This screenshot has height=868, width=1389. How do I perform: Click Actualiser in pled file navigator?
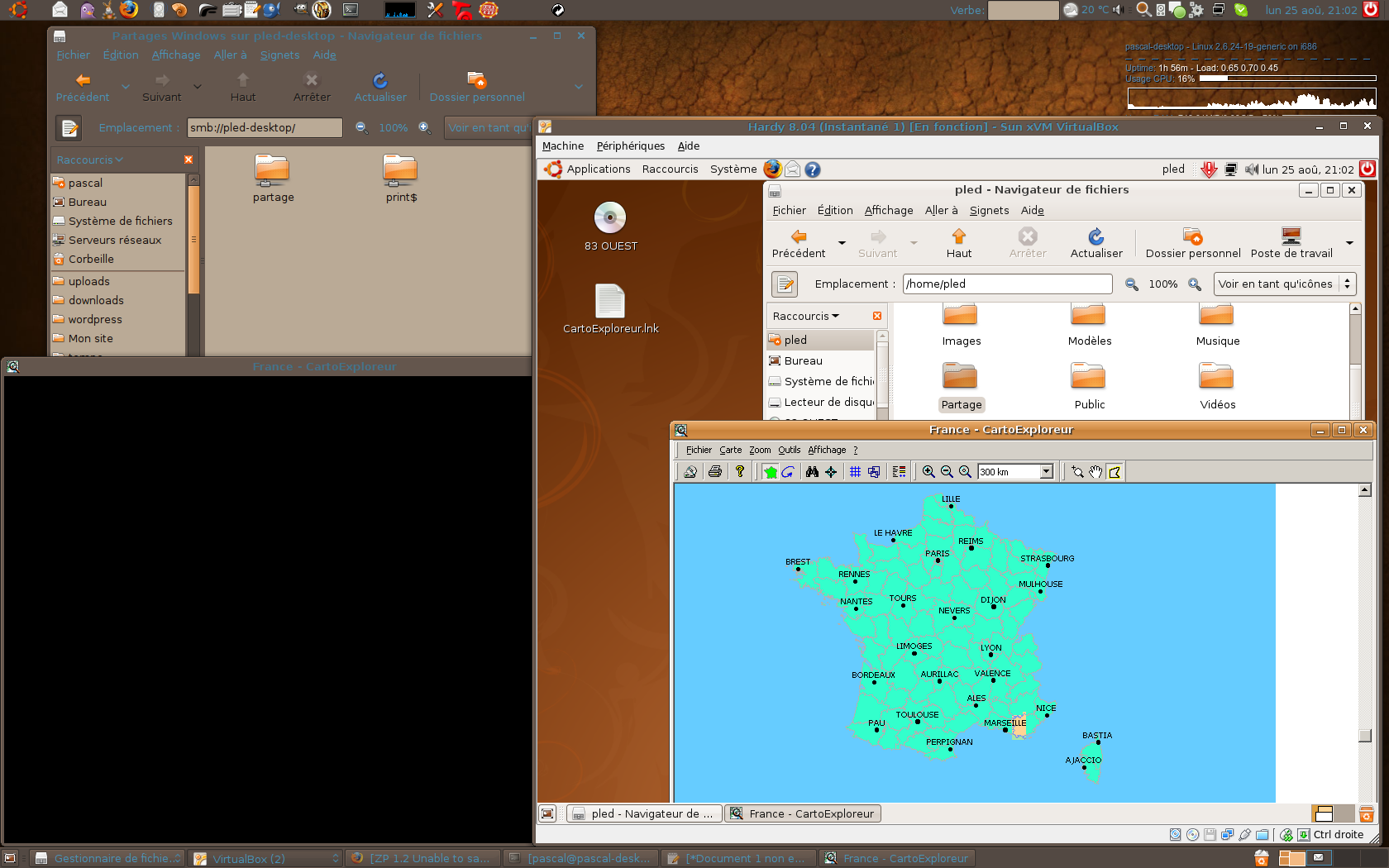coord(1096,243)
